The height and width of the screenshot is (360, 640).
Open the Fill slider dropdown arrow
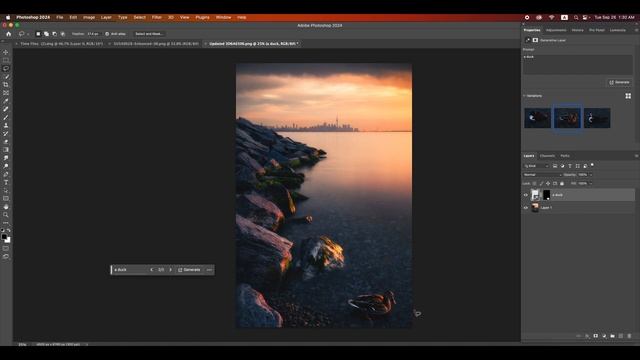(x=591, y=184)
